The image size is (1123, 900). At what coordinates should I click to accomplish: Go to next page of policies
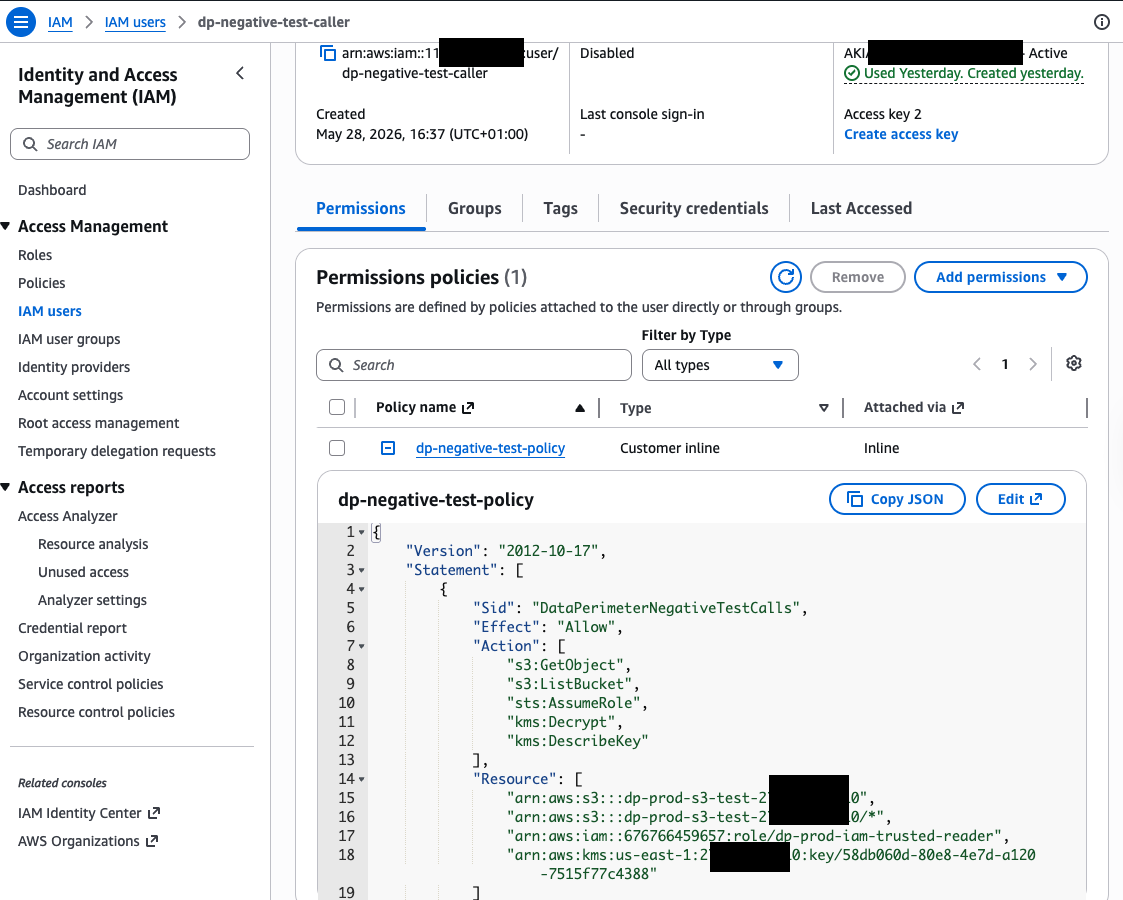coord(1033,364)
